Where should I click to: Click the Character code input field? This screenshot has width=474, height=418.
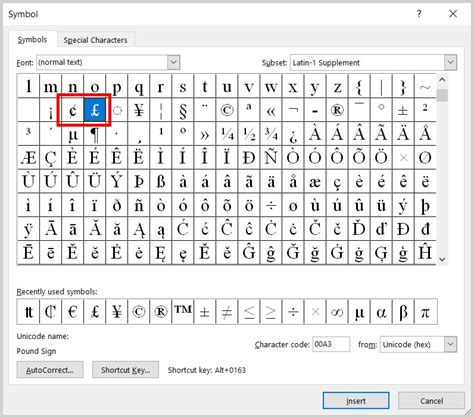331,344
